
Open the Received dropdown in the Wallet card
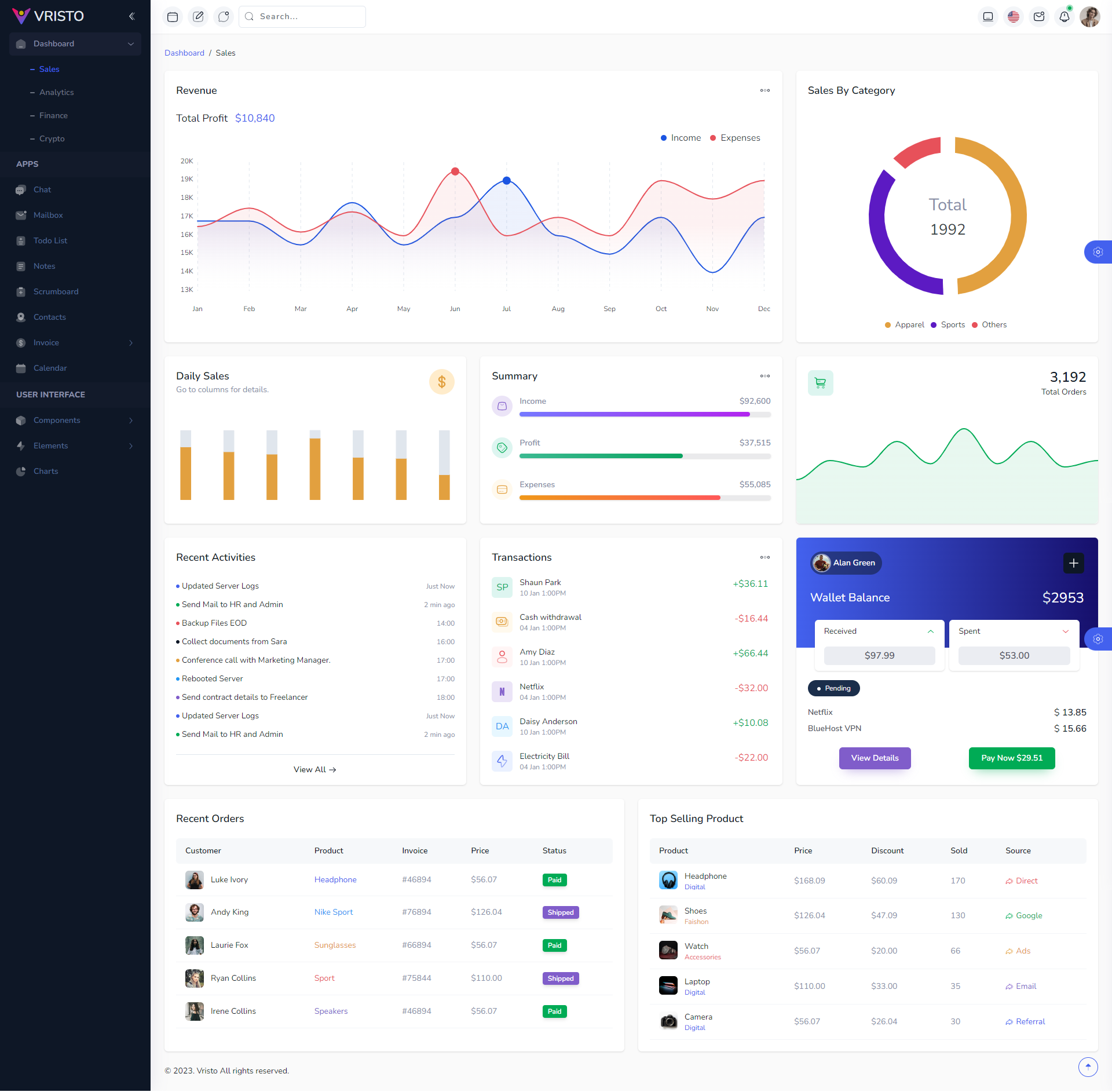pyautogui.click(x=879, y=631)
